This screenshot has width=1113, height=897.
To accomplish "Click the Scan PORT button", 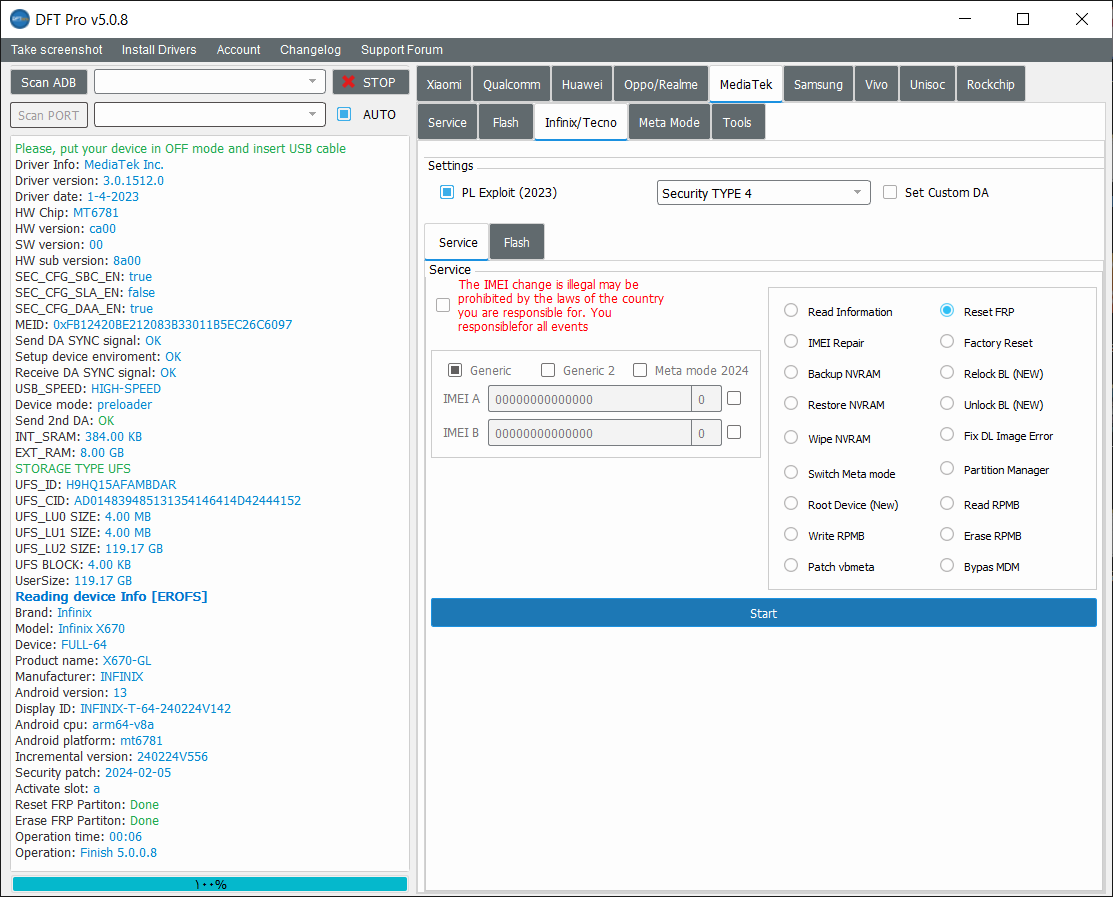I will 48,115.
